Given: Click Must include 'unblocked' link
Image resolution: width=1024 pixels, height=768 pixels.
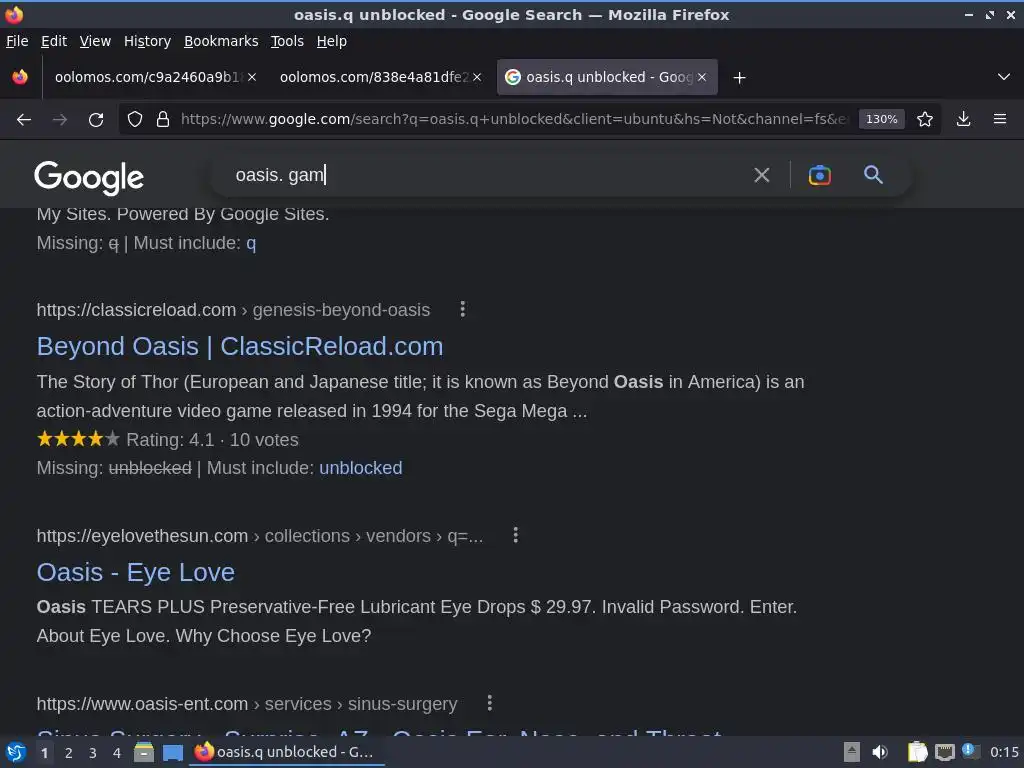Looking at the screenshot, I should point(360,468).
